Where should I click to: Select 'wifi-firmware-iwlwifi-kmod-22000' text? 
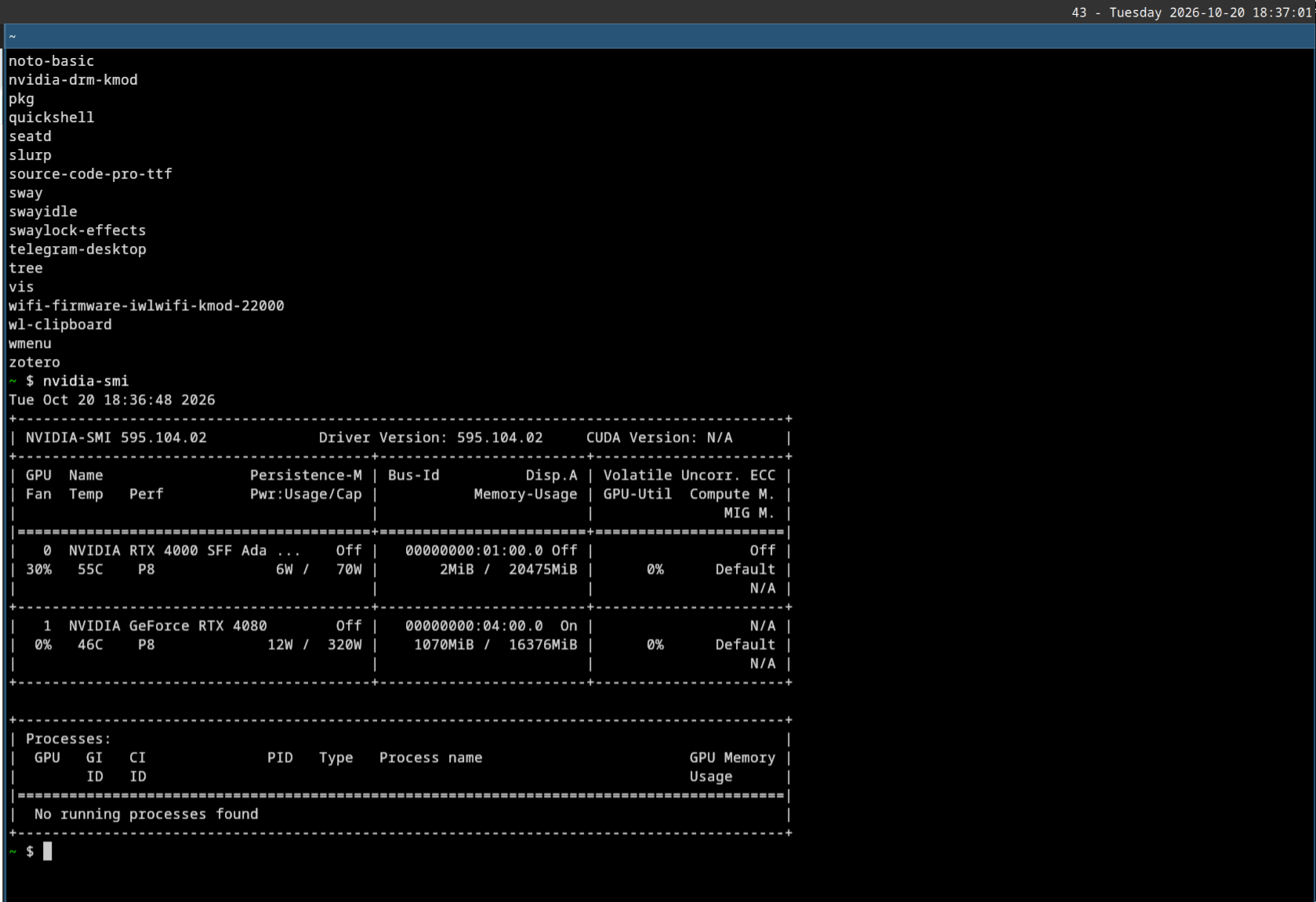pyautogui.click(x=147, y=306)
